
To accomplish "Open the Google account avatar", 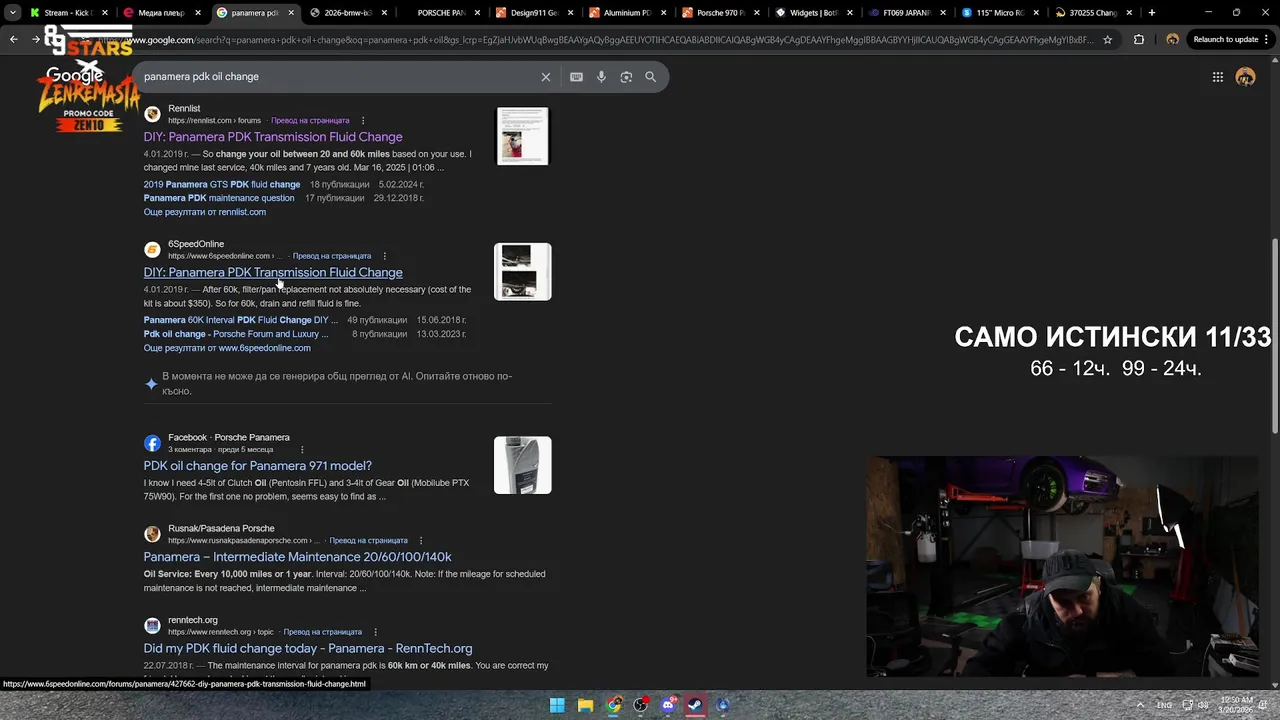I will click(x=1245, y=77).
